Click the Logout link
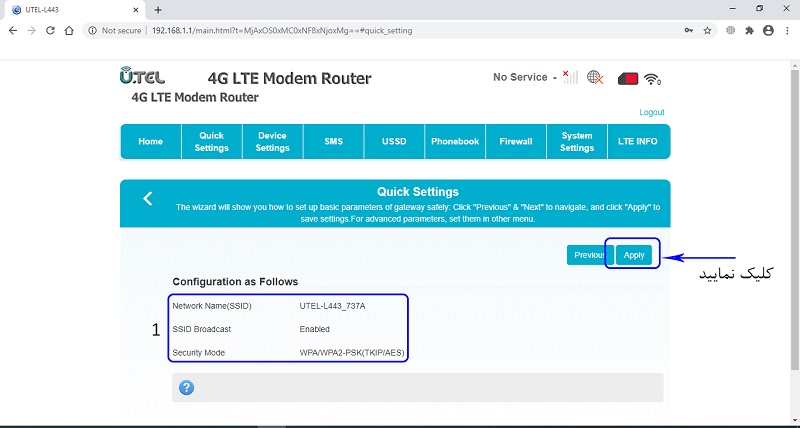 (652, 112)
